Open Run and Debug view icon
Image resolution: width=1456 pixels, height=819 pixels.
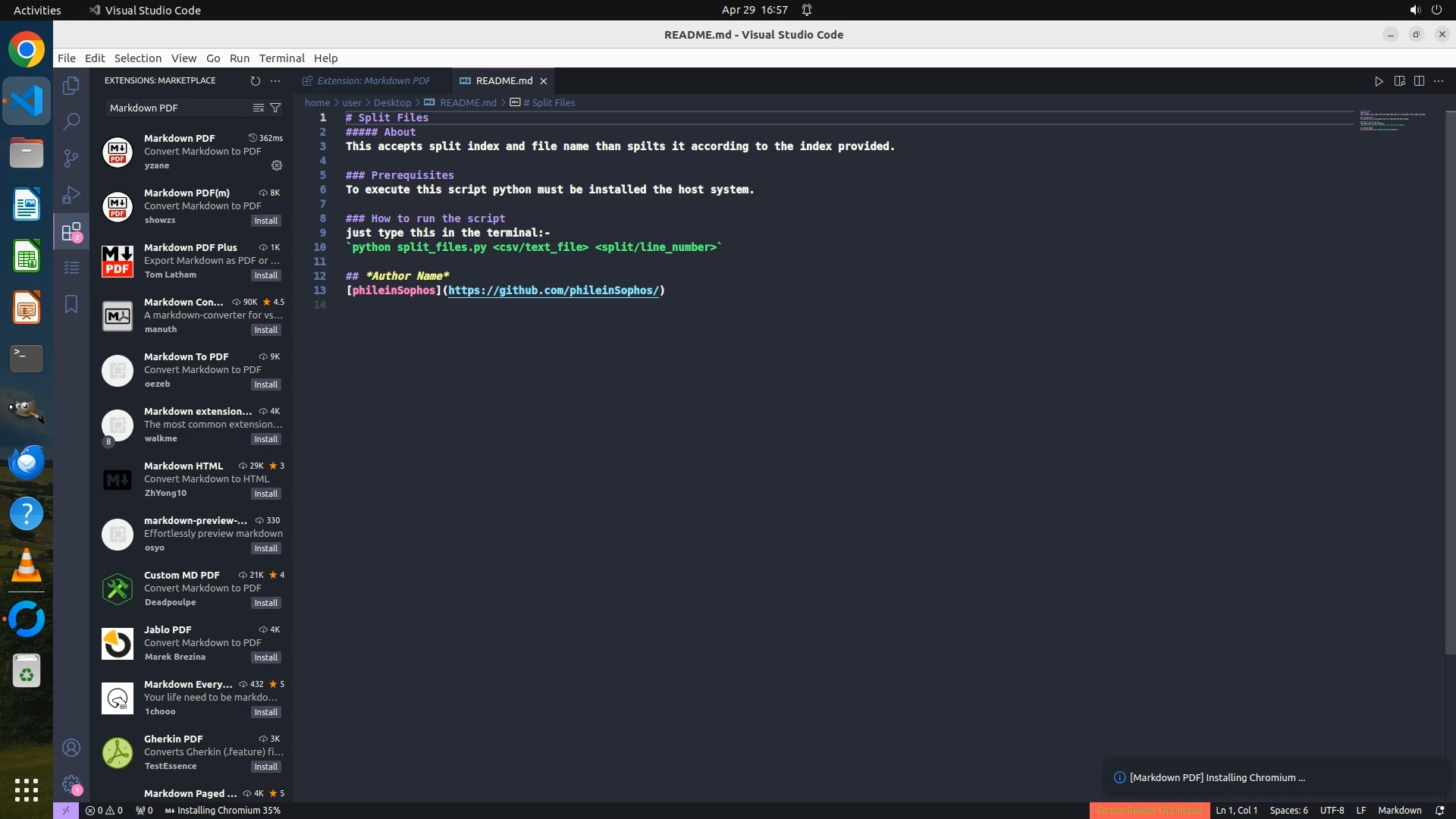(x=71, y=195)
